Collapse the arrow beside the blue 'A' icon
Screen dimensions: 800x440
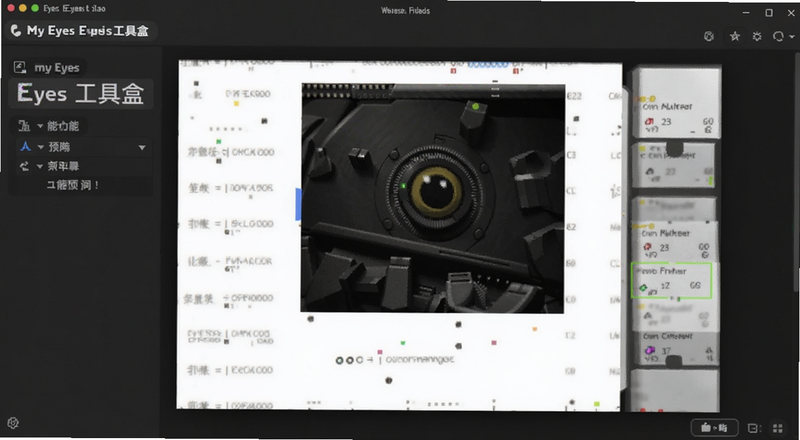point(40,147)
